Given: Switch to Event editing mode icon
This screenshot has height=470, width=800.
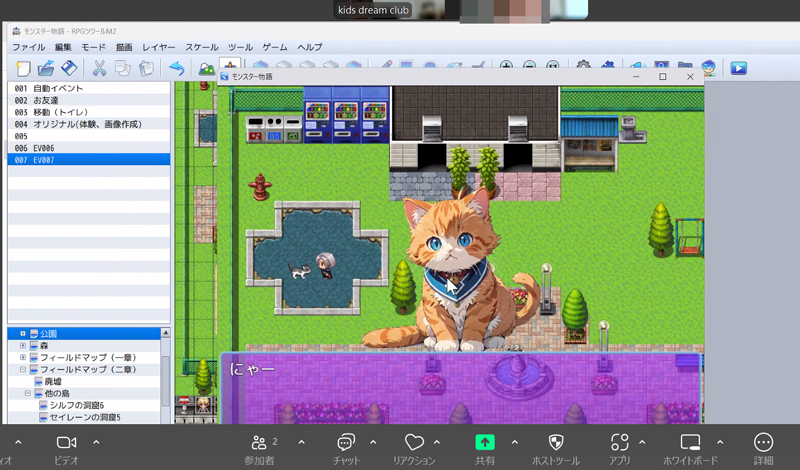Looking at the screenshot, I should [230, 65].
